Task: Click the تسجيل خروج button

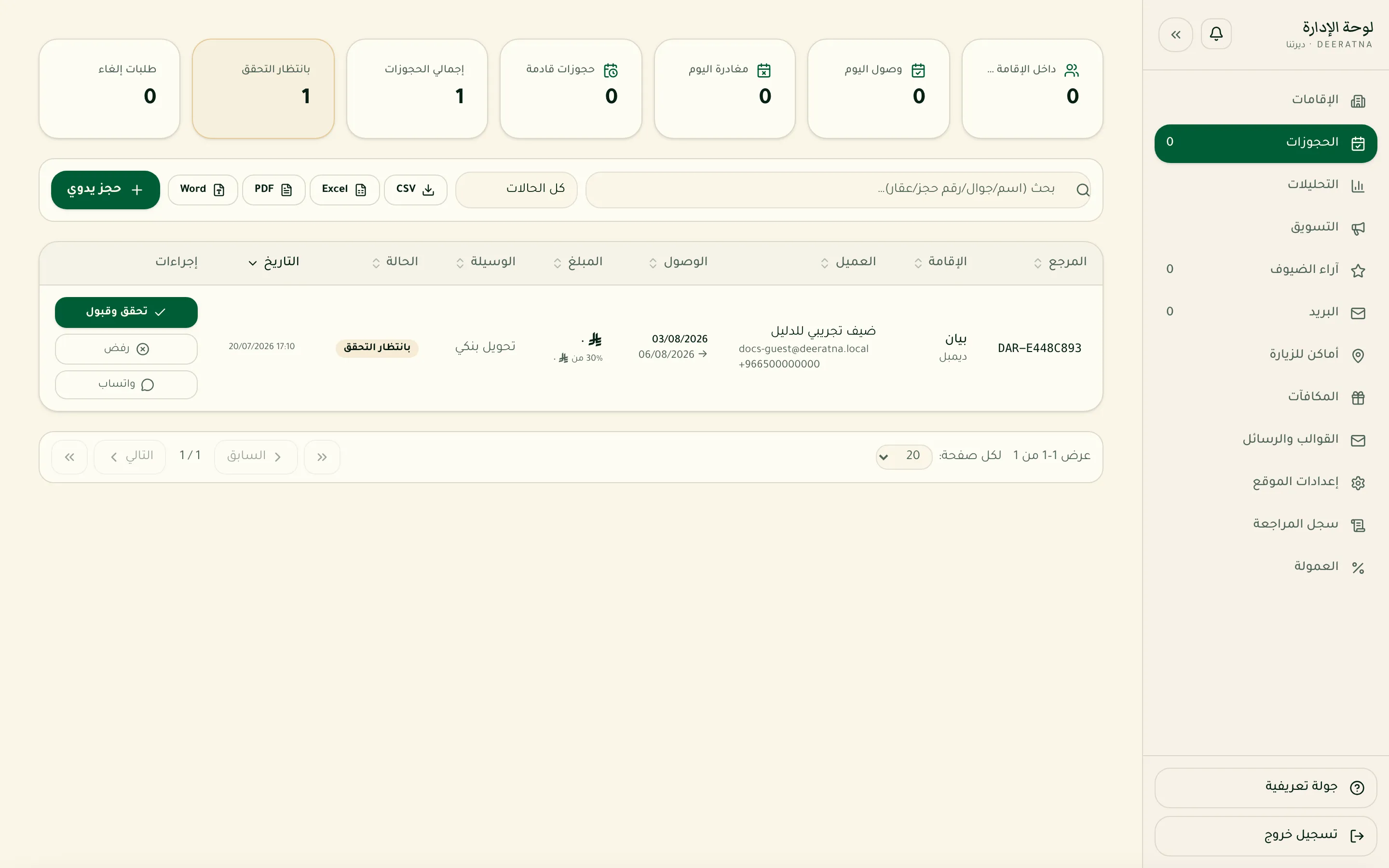Action: (x=1266, y=836)
